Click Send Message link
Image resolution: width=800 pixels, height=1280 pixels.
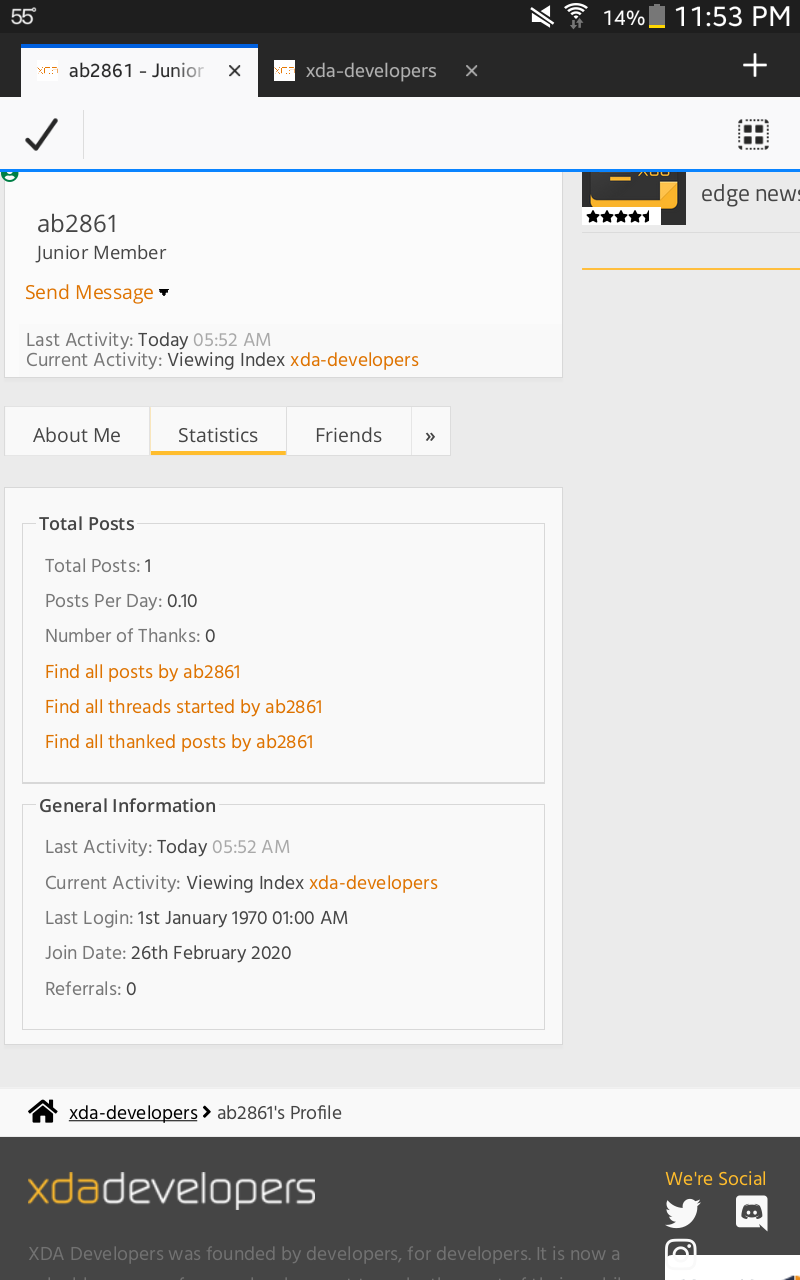89,292
